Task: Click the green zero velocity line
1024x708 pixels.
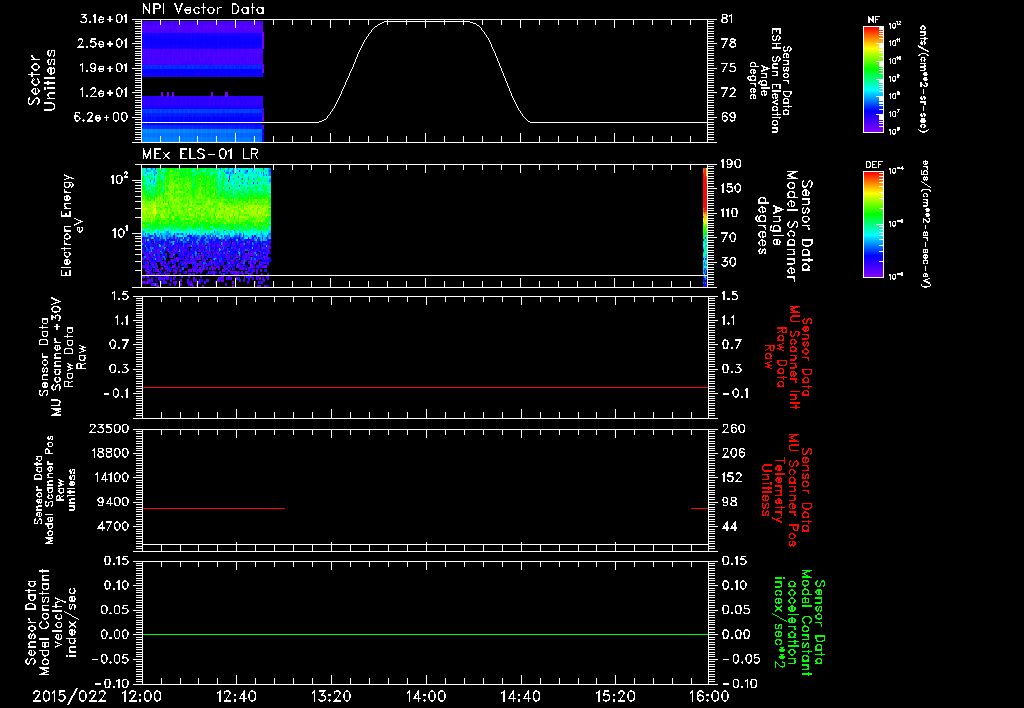Action: (x=425, y=634)
